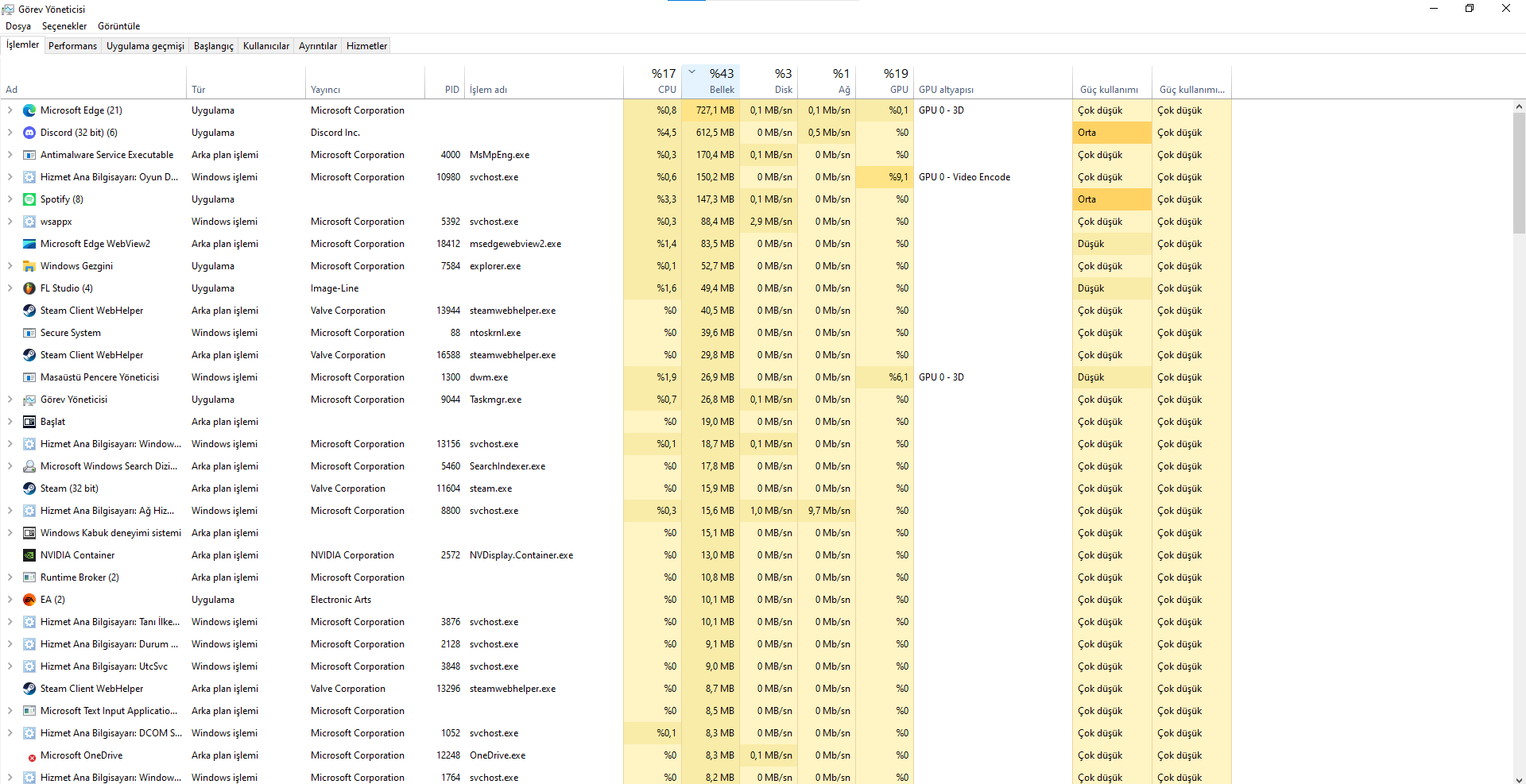Click the Discord process icon
The width and height of the screenshot is (1526, 784).
[29, 133]
